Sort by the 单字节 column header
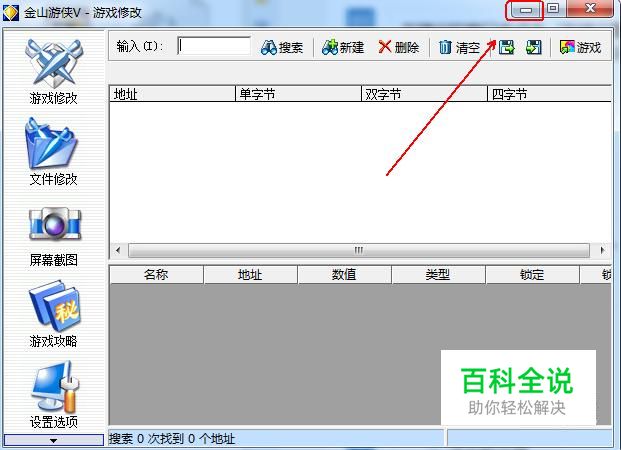 point(298,94)
